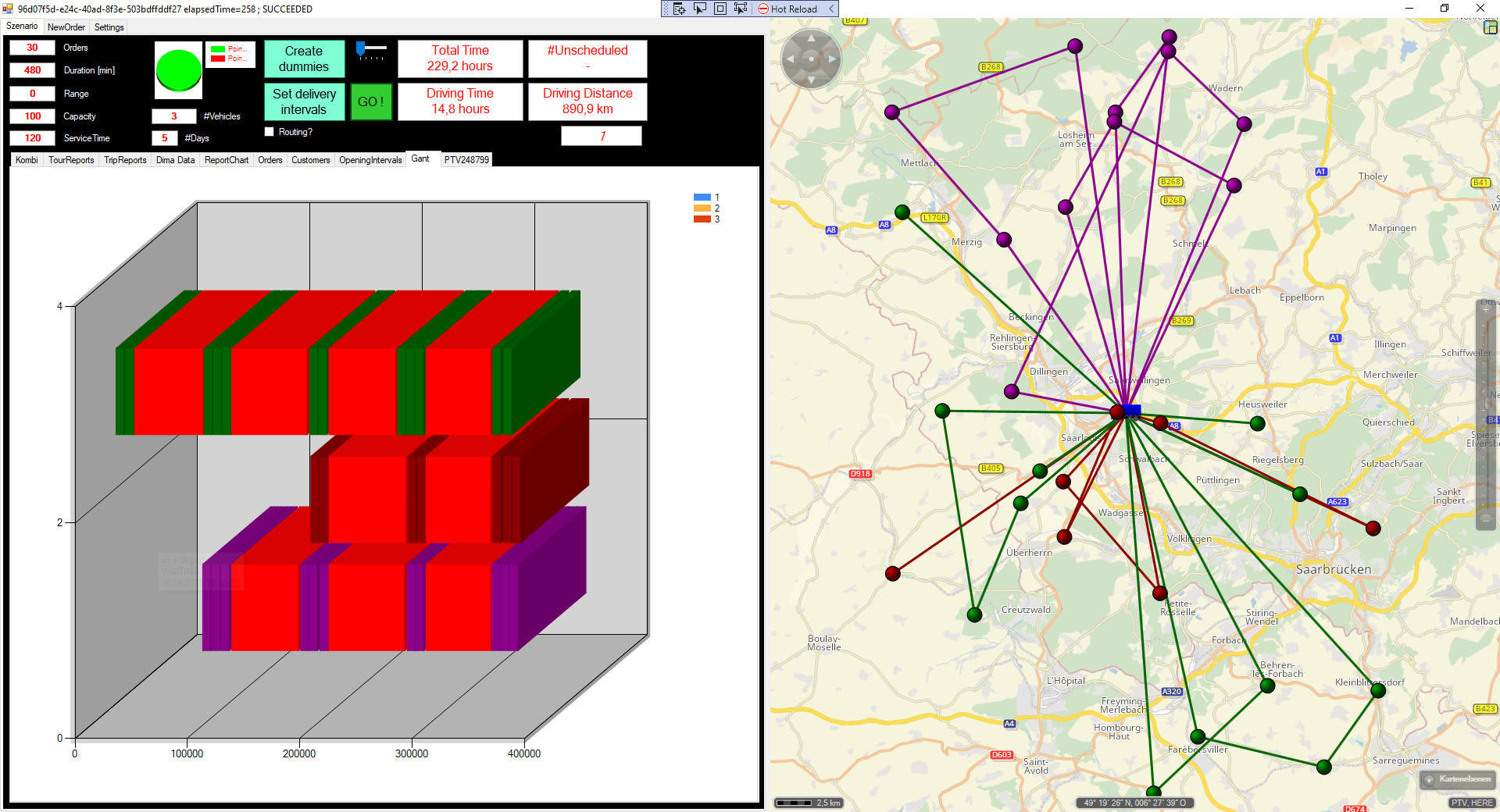Screen dimensions: 1500x812
Task: Open the map overview icon
Action: pos(1491,27)
